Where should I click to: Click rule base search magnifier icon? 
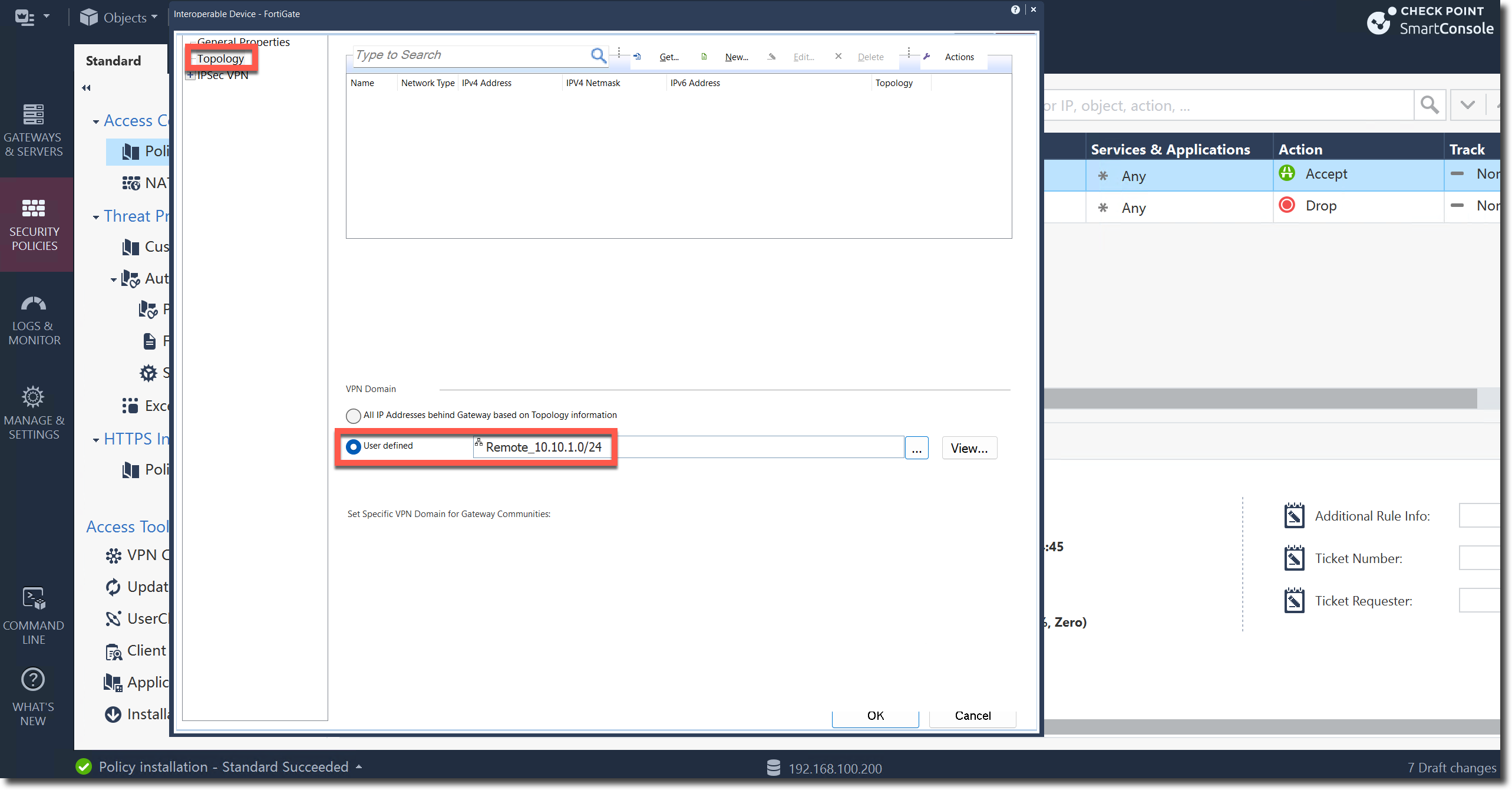point(1430,106)
